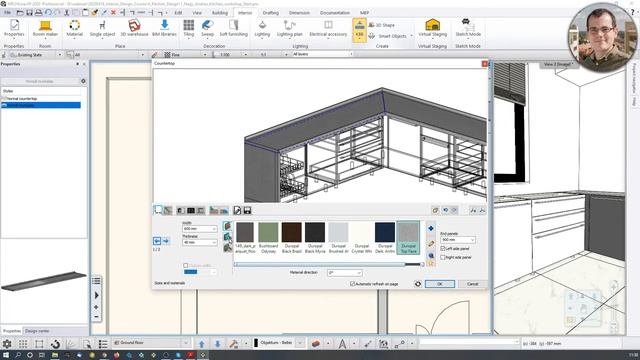Select Duropal Dark Anthracite blue swatch
Viewport: 640px width, 360px height.
point(385,238)
